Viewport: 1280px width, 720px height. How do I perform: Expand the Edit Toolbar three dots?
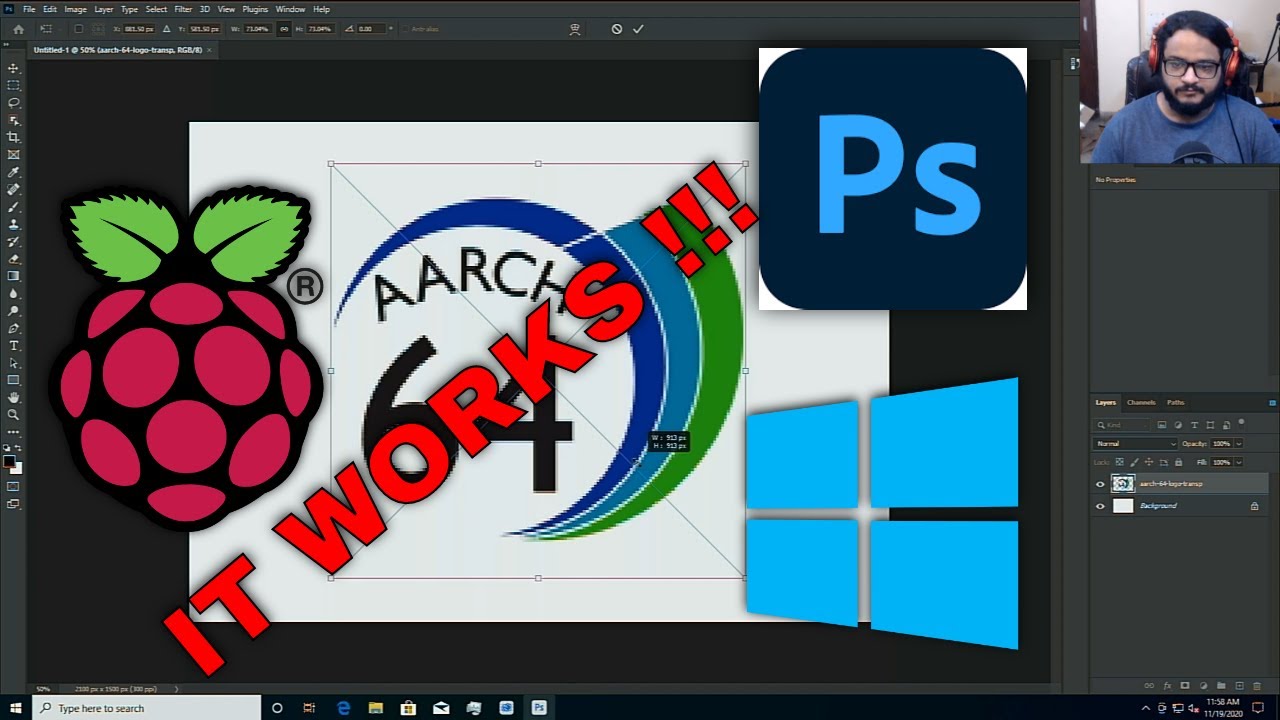tap(14, 432)
